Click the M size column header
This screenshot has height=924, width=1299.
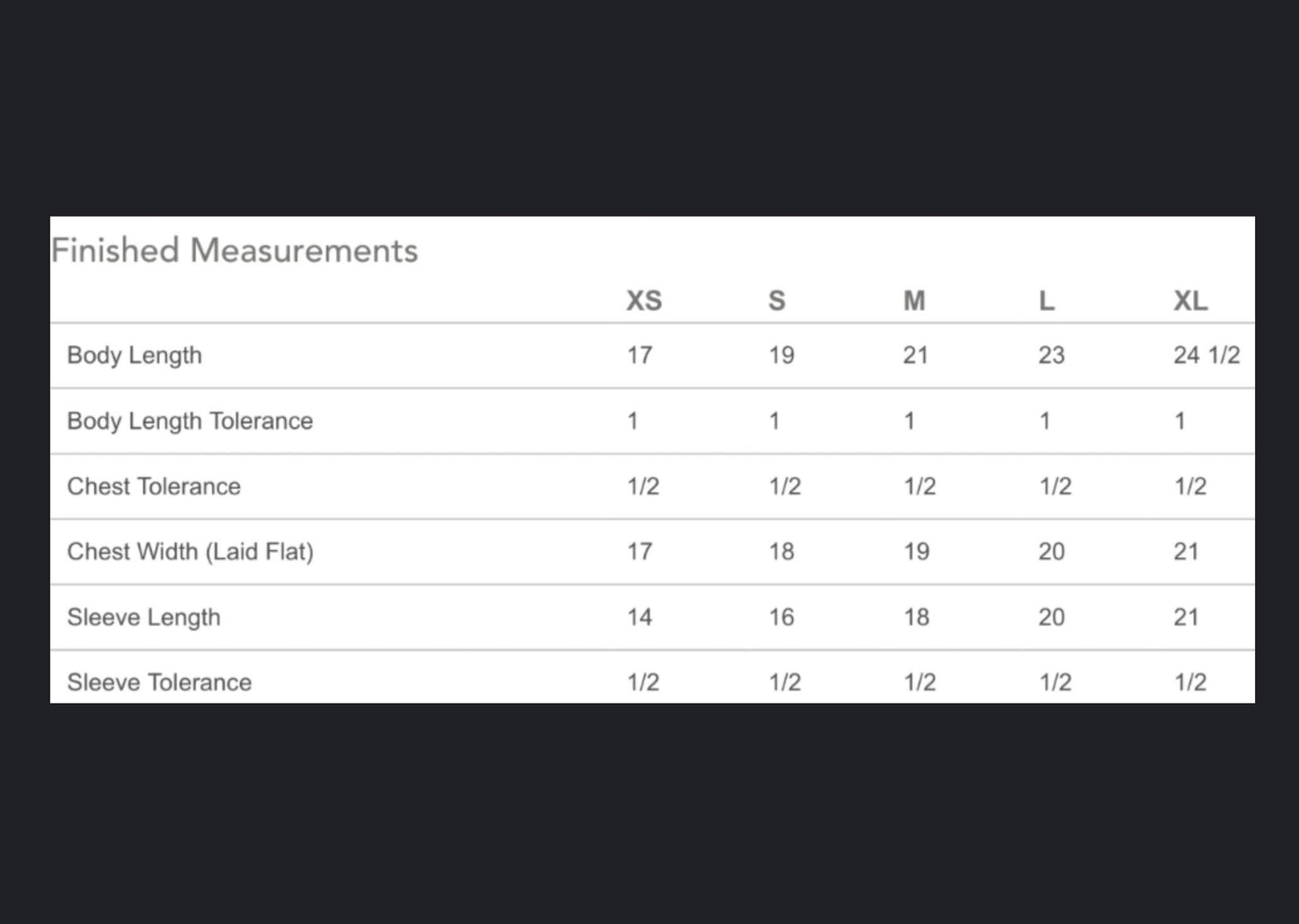(914, 301)
